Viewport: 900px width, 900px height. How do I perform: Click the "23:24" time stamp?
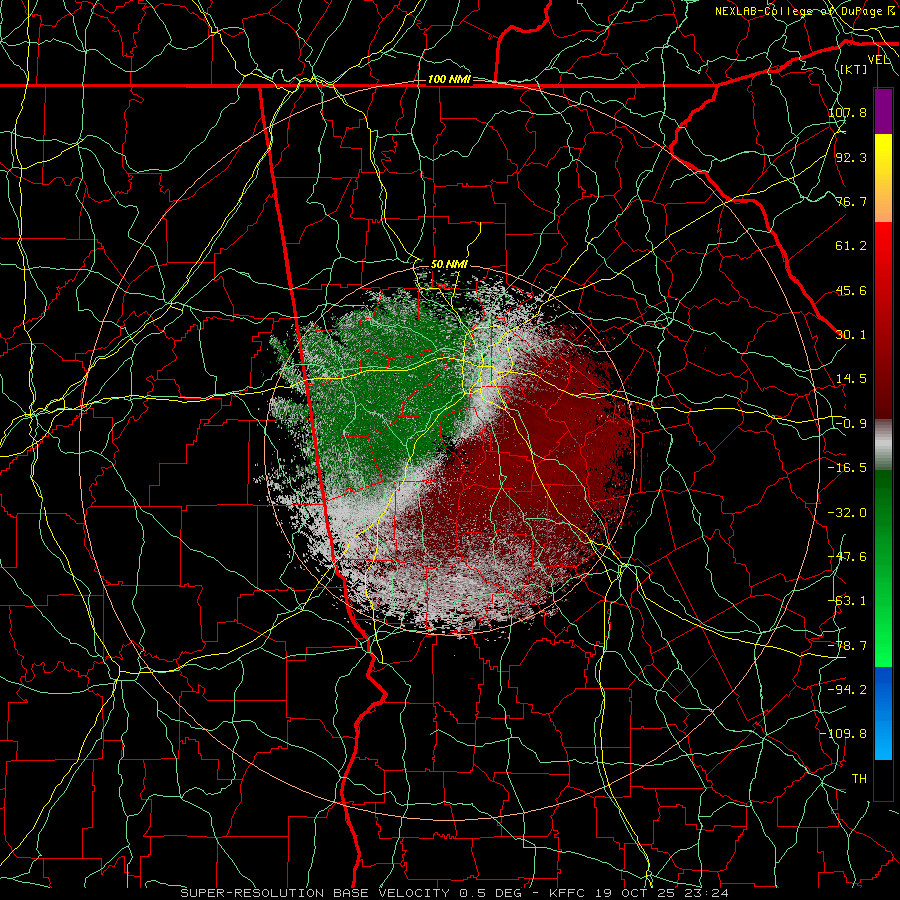pyautogui.click(x=709, y=893)
